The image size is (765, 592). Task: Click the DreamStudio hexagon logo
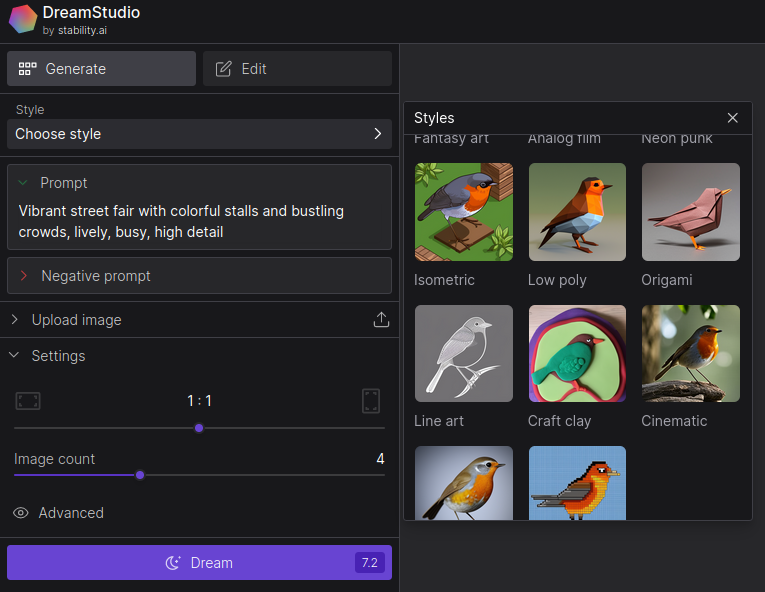click(x=23, y=20)
